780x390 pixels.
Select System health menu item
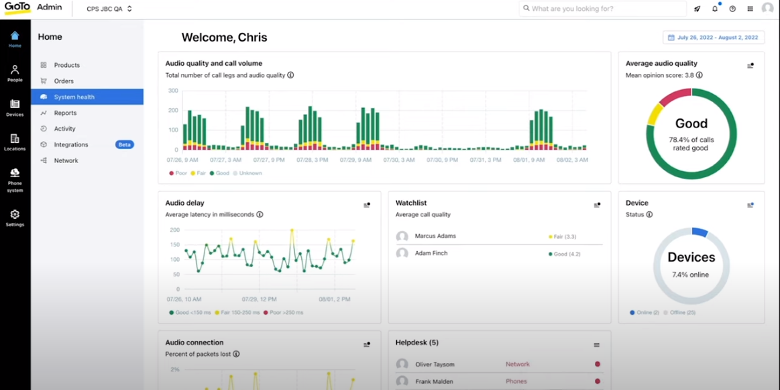click(88, 97)
